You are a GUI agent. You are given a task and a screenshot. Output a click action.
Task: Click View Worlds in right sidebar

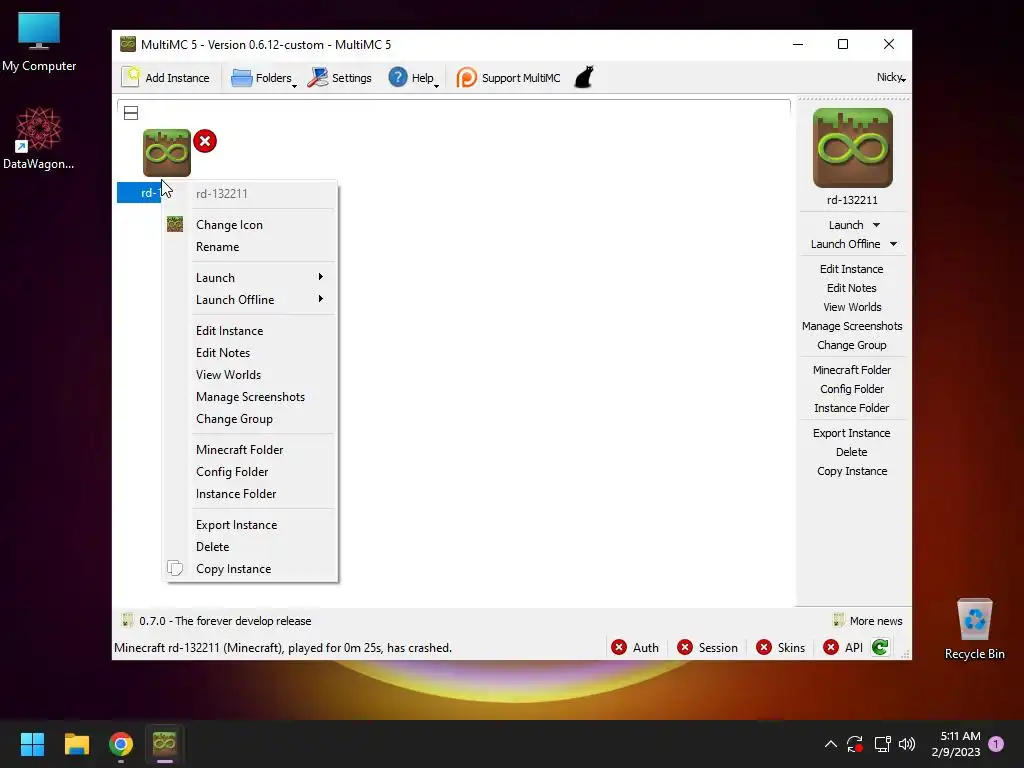(852, 307)
